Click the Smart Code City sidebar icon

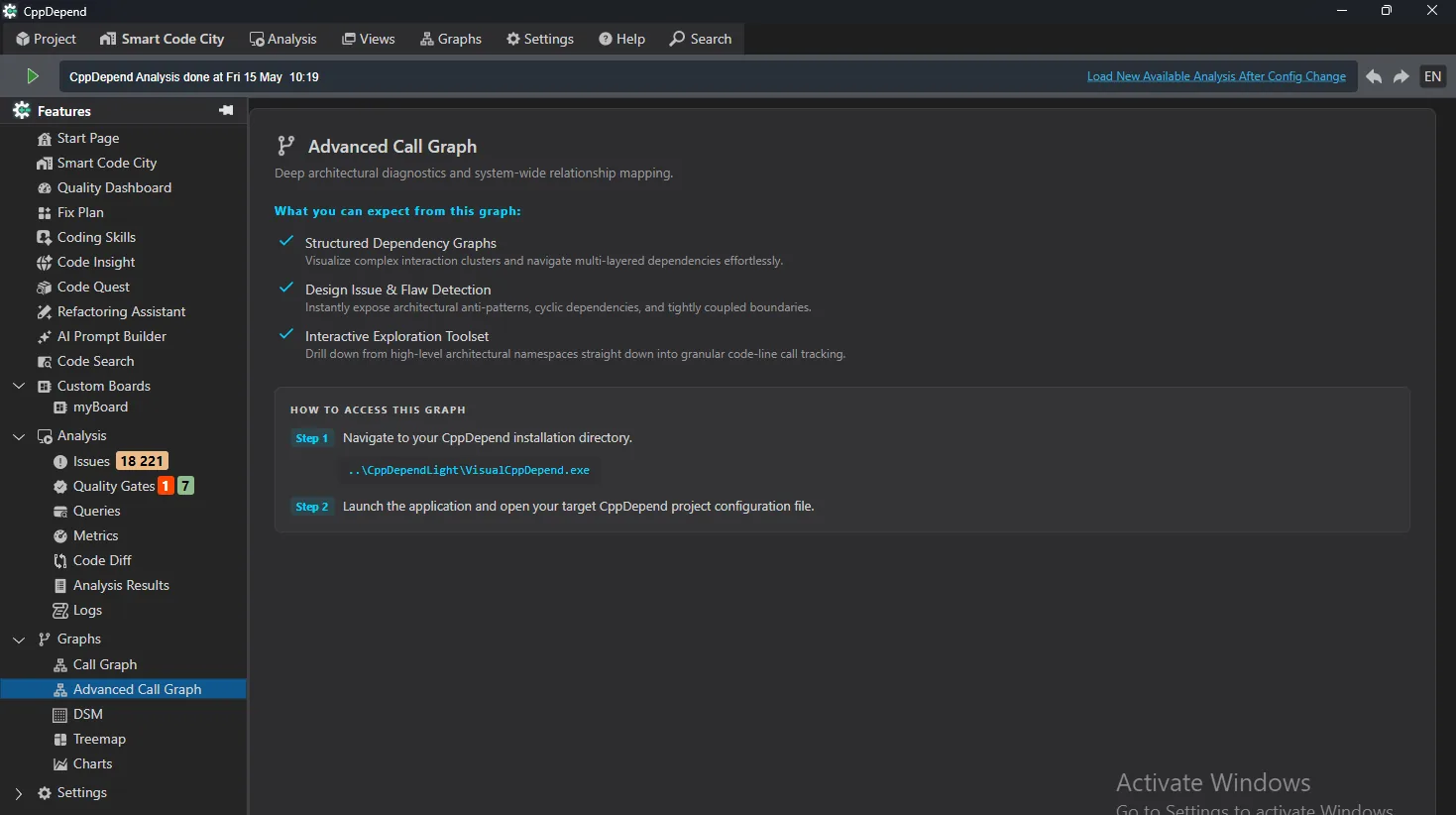(x=45, y=164)
